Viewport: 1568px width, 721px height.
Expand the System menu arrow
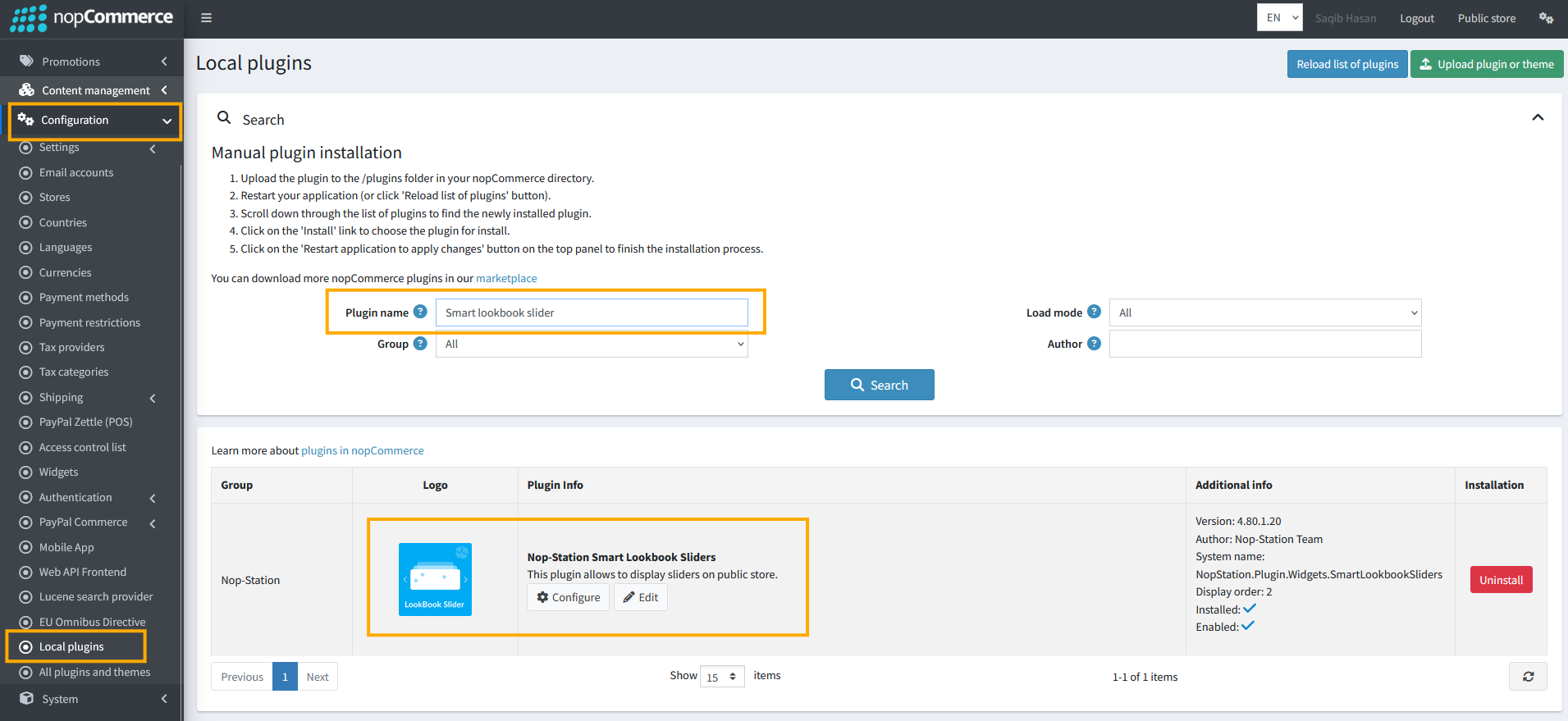tap(164, 699)
